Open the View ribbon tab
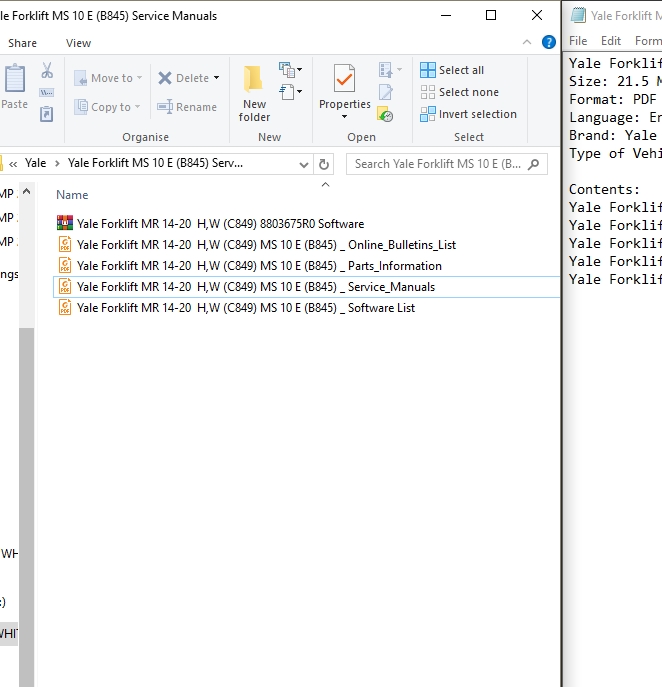662x687 pixels. [x=78, y=43]
